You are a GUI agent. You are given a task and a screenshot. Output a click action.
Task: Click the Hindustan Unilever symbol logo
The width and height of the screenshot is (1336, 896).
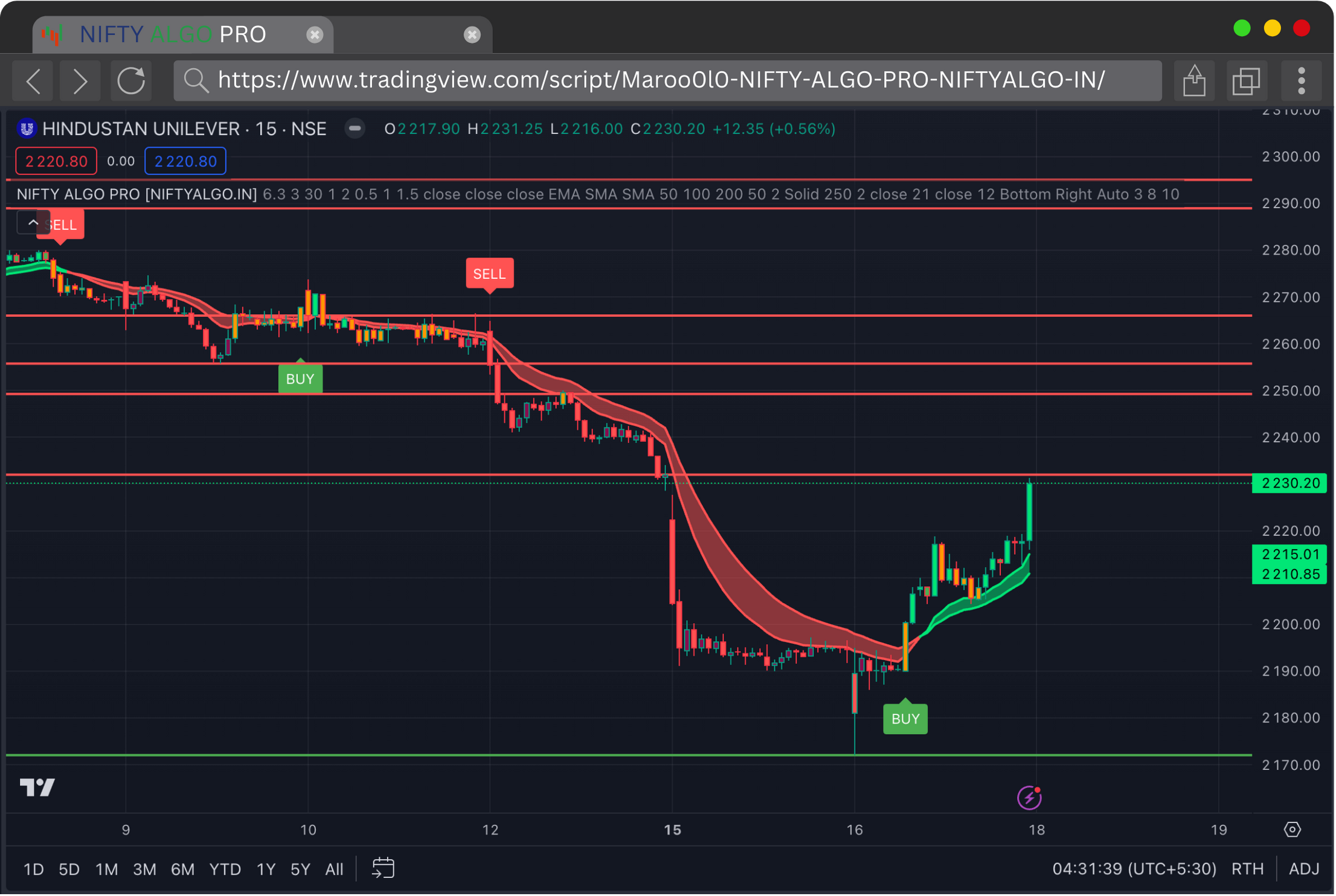[x=27, y=129]
